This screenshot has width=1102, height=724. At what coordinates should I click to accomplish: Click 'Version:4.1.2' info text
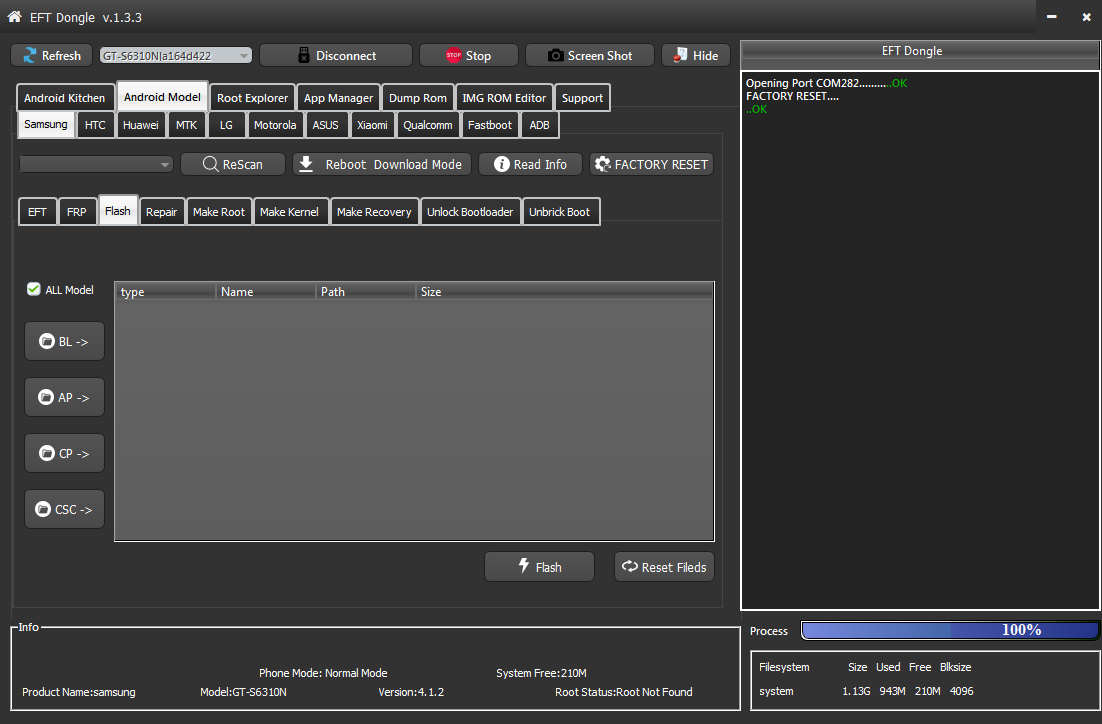coord(411,692)
